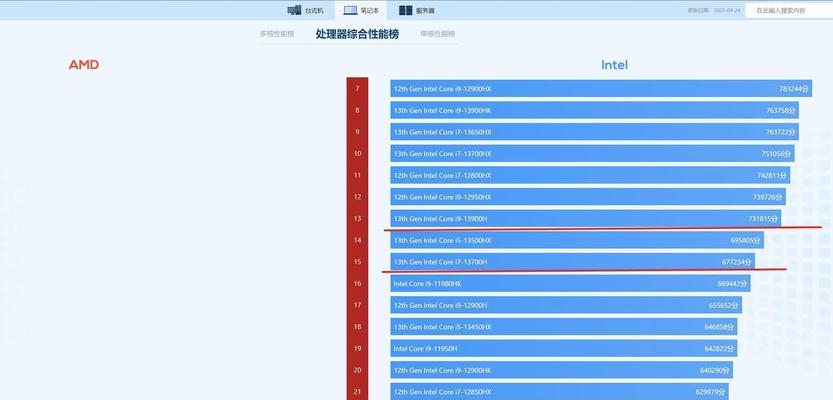Click rank number 10 in red column
This screenshot has width=833, height=400.
358,154
